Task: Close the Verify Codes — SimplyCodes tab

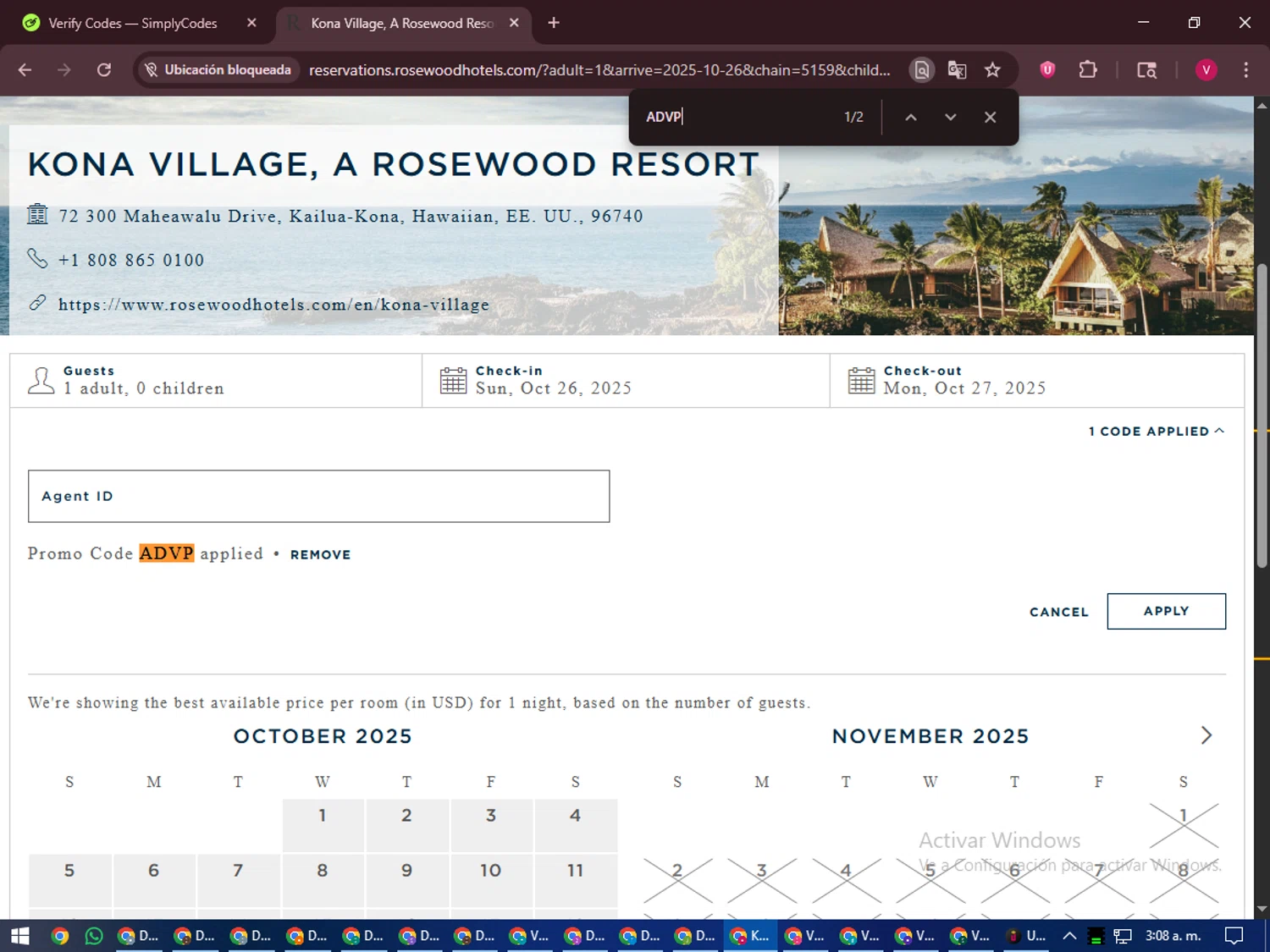Action: (251, 23)
